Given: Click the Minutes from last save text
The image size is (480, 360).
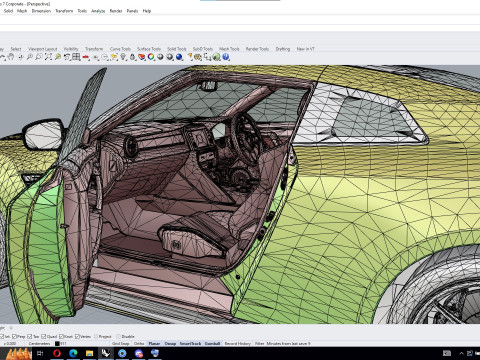Looking at the screenshot, I should (x=289, y=343).
